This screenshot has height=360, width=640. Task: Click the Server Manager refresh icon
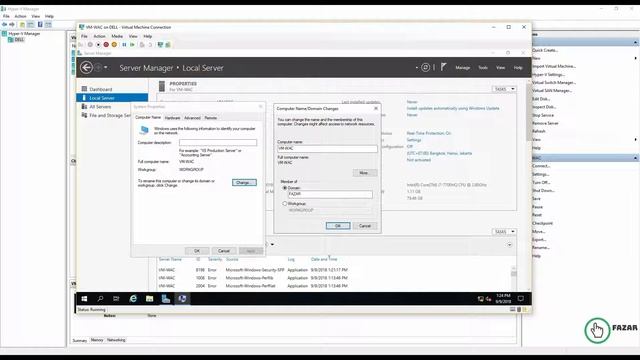425,67
